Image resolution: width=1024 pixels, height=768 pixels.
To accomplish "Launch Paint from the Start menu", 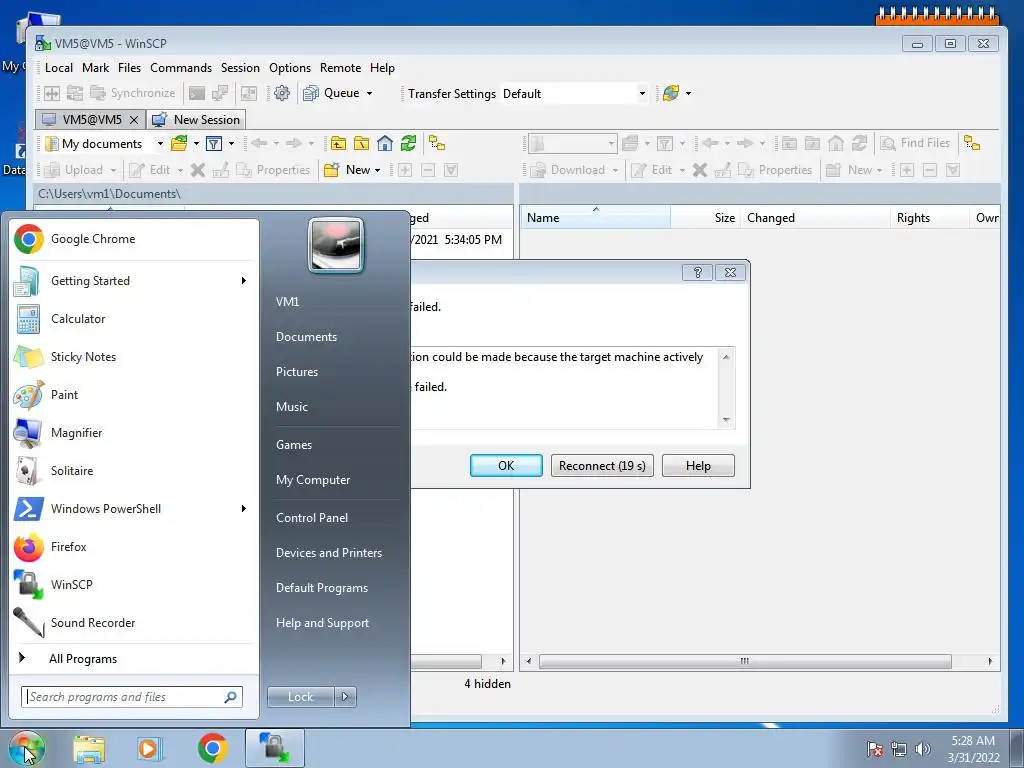I will [134, 394].
